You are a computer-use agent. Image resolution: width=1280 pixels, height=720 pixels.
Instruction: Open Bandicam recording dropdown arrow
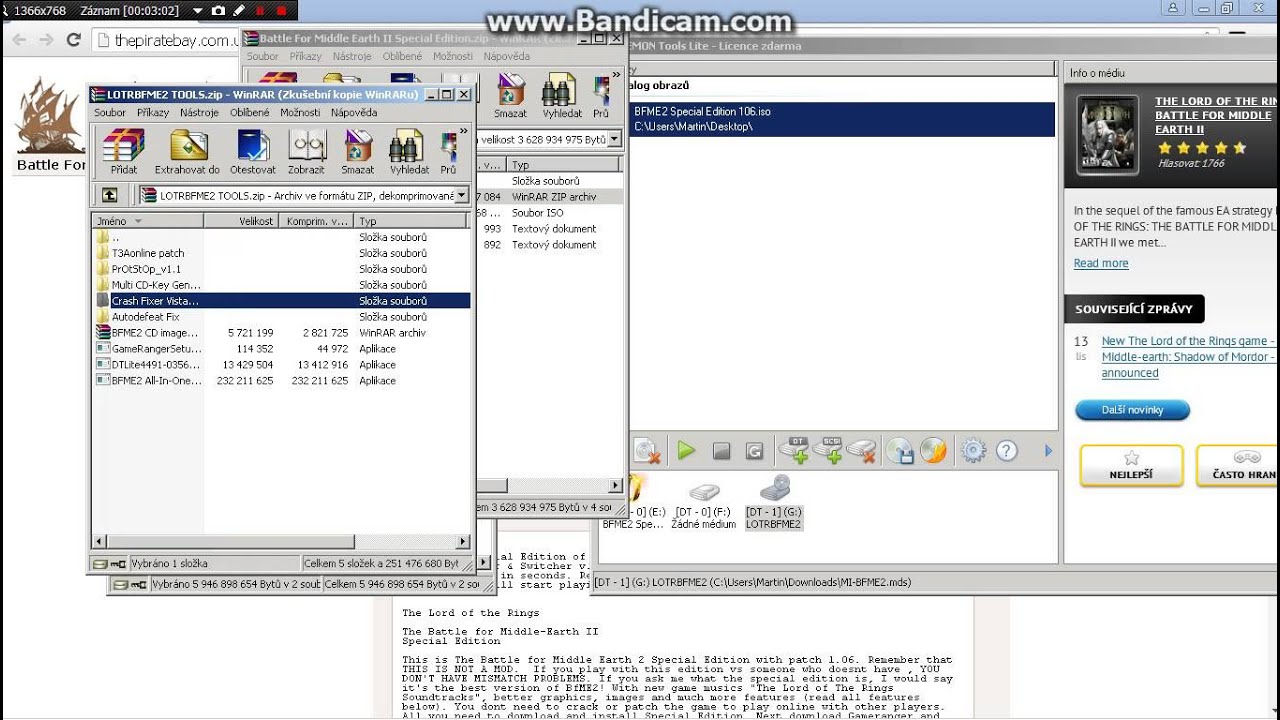click(x=198, y=11)
